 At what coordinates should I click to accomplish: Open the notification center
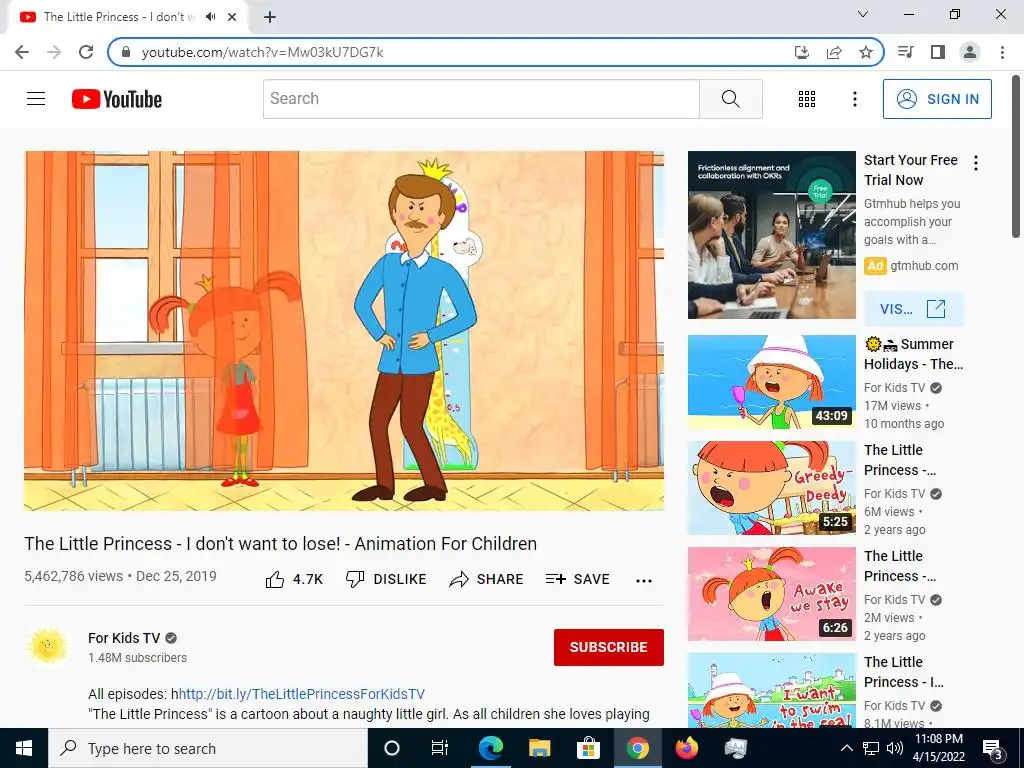993,749
